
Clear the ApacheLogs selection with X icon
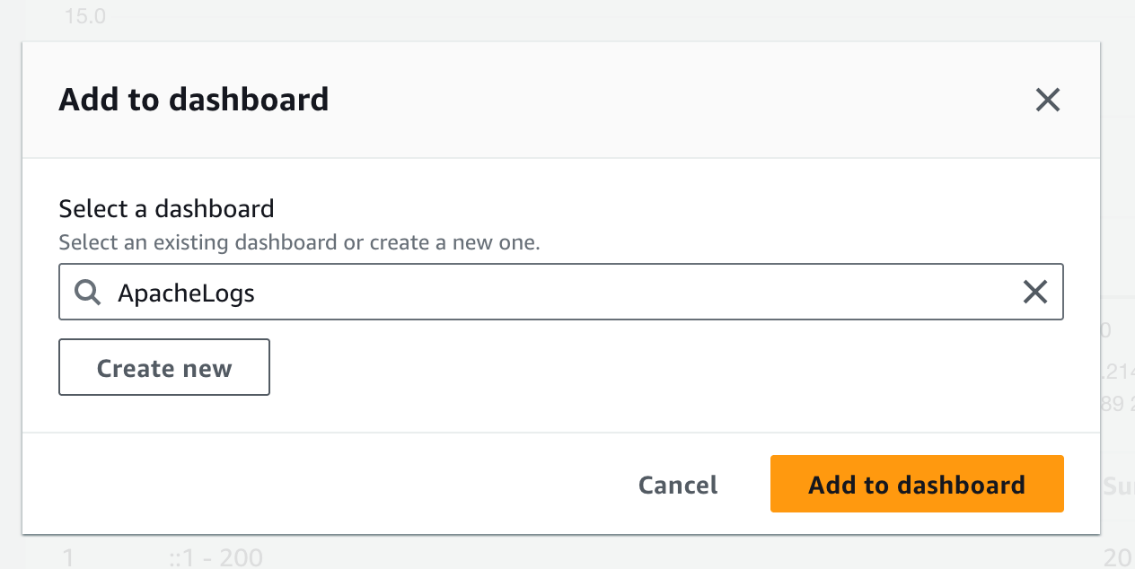(x=1035, y=292)
